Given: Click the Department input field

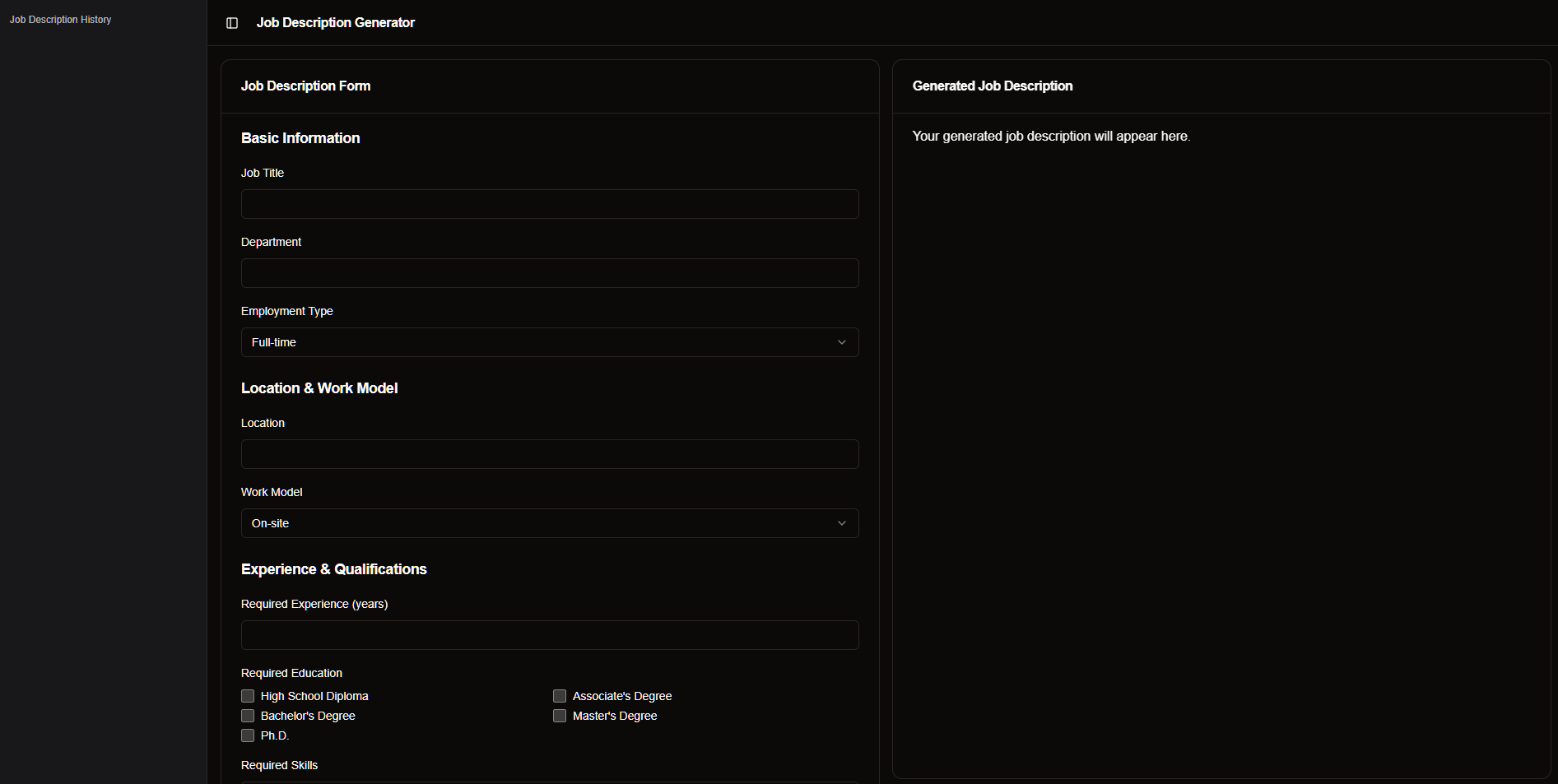Looking at the screenshot, I should click(550, 273).
